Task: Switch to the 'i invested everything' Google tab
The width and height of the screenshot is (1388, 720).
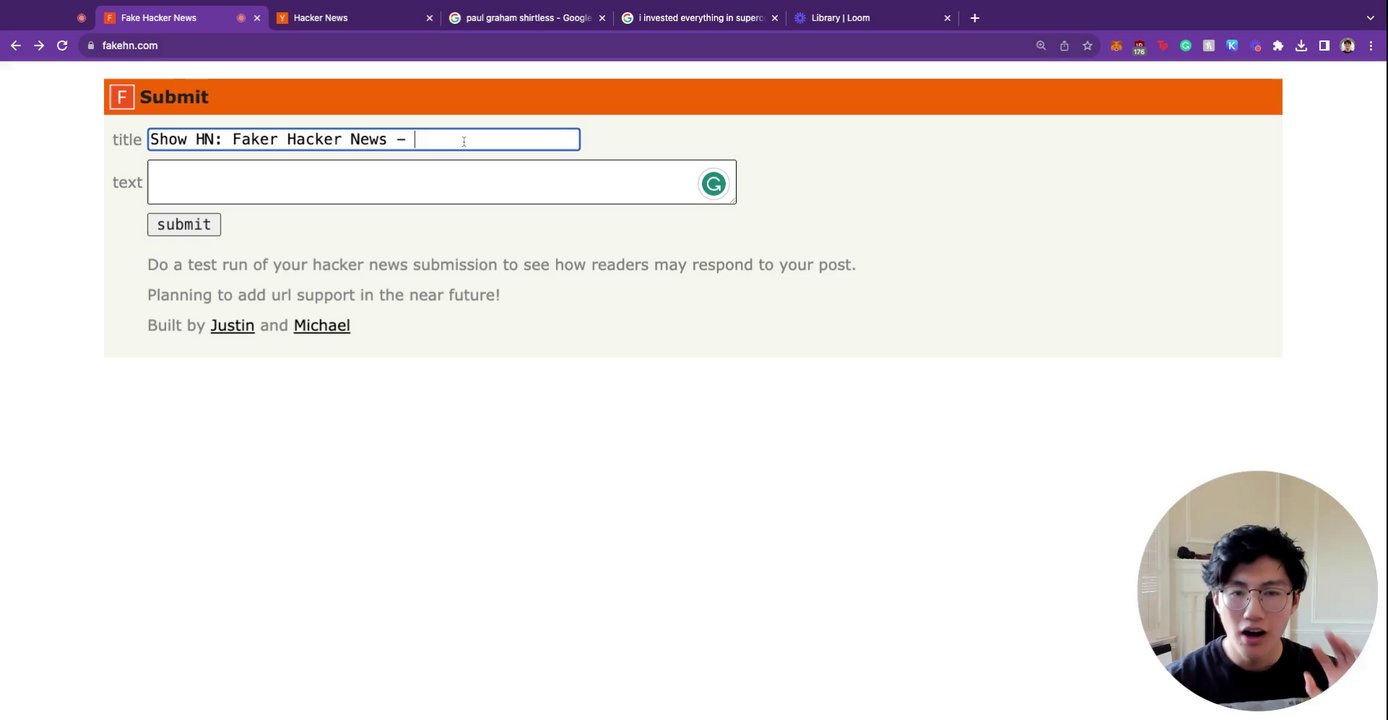Action: tap(700, 18)
